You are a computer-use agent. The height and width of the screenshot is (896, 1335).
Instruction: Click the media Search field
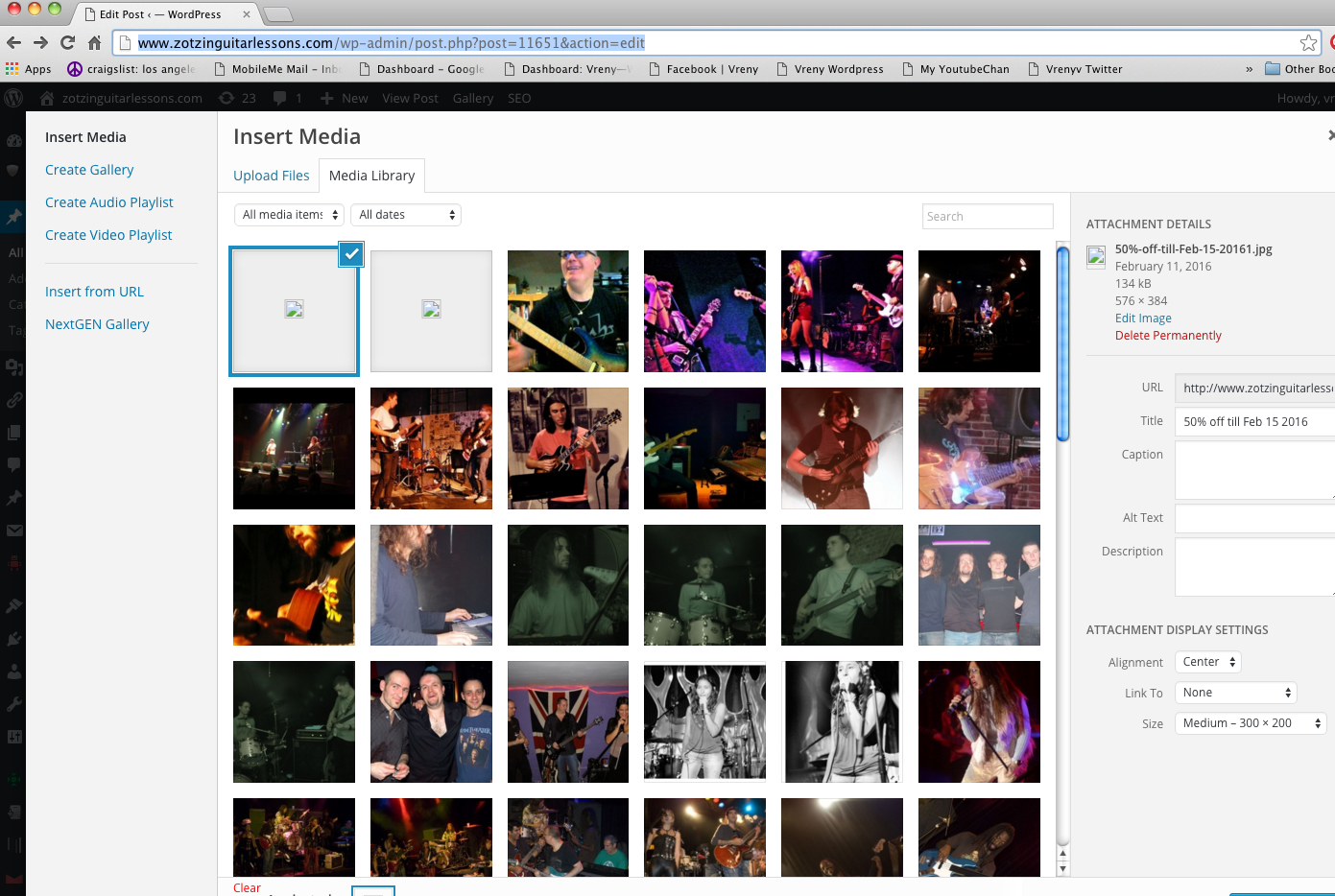[x=988, y=217]
